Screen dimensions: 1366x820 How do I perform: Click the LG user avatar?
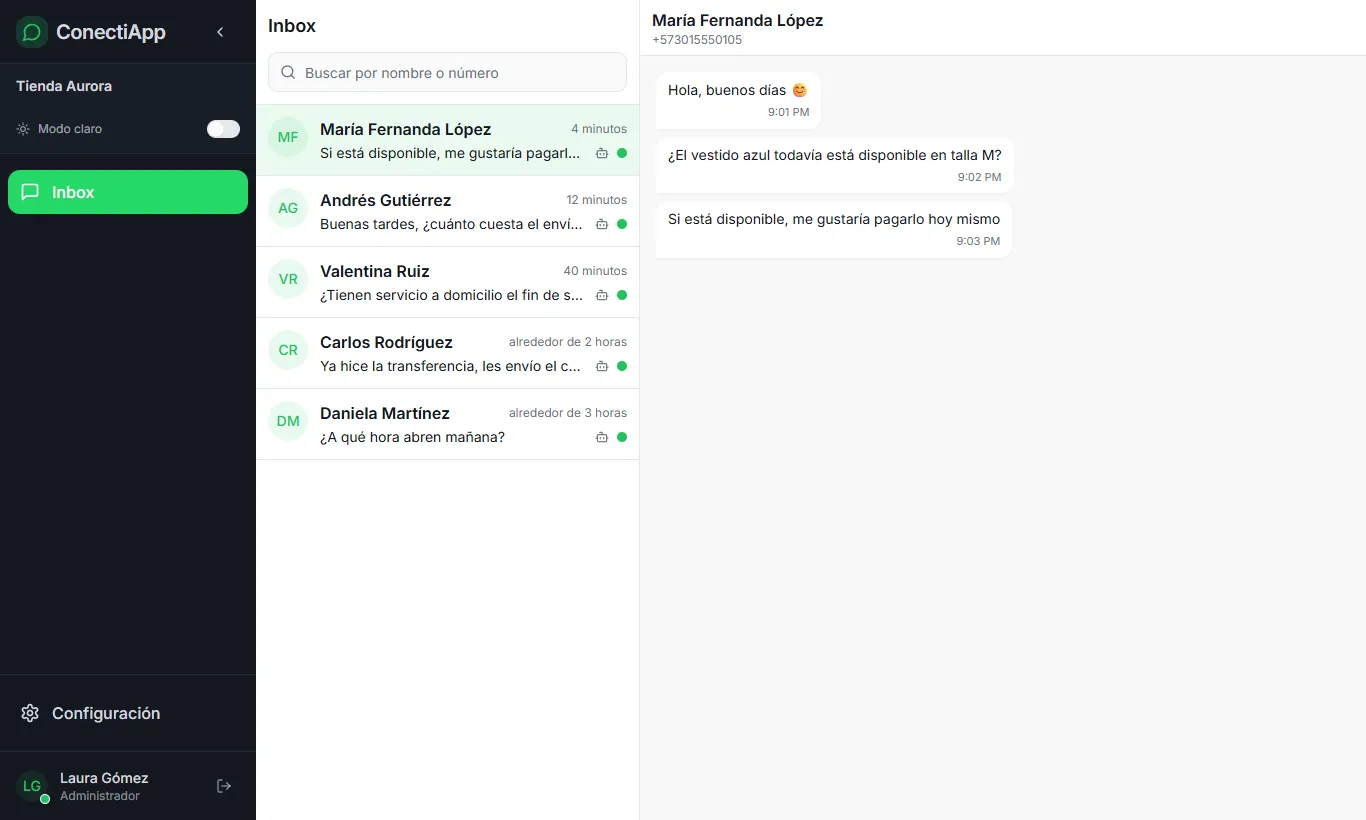click(32, 786)
